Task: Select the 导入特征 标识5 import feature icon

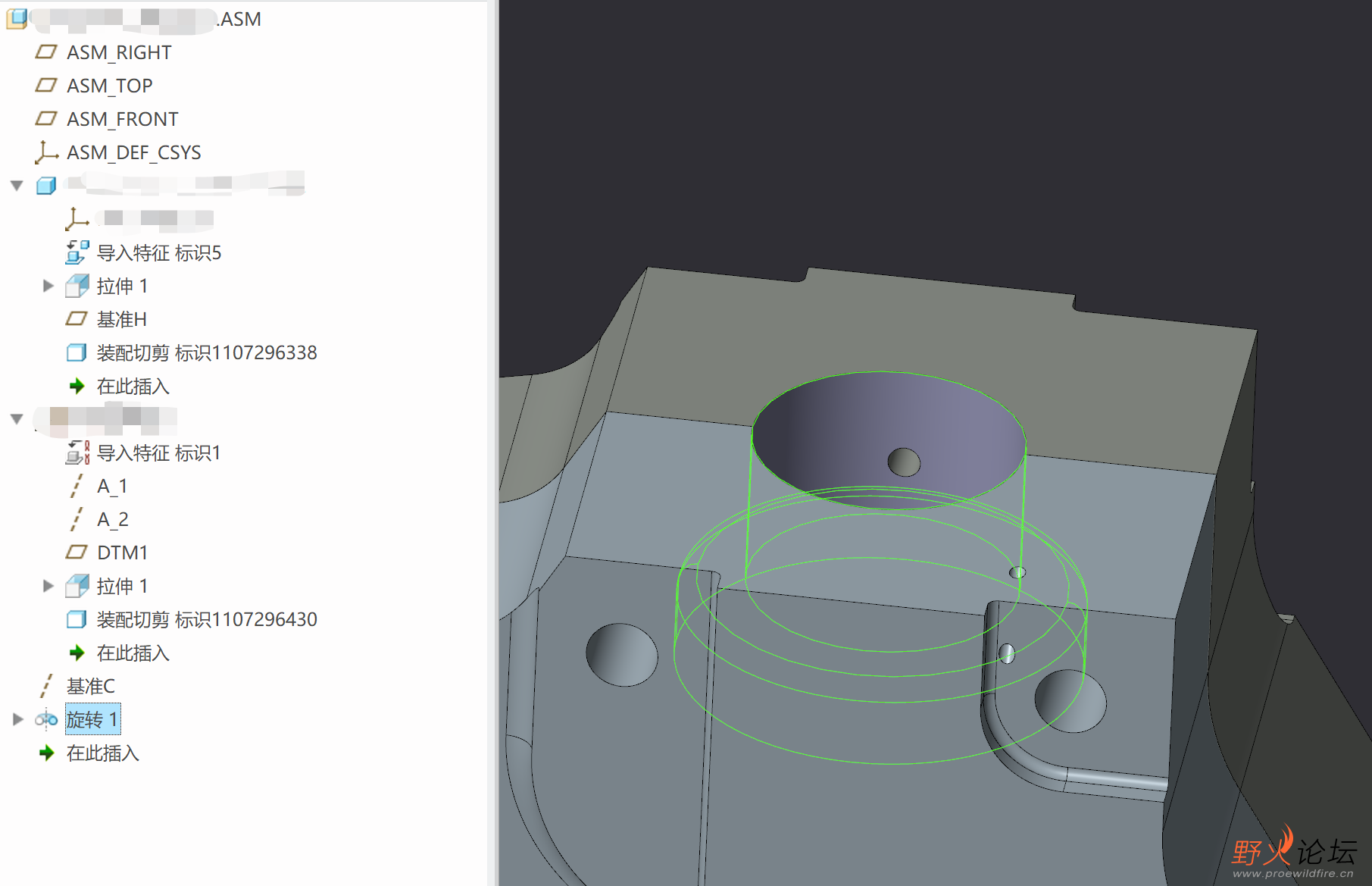Action: tap(77, 252)
